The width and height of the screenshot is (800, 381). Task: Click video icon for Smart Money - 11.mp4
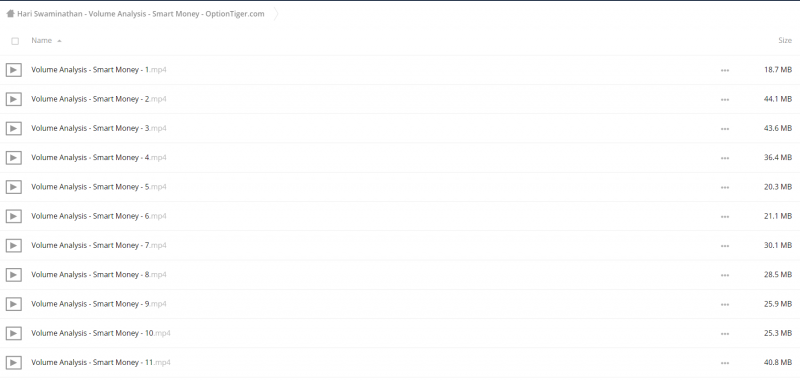pyautogui.click(x=14, y=363)
